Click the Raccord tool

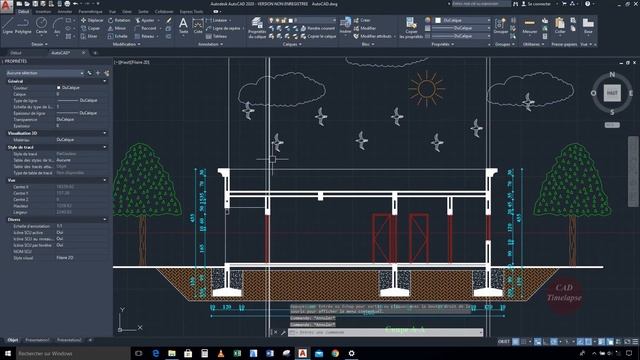146,28
